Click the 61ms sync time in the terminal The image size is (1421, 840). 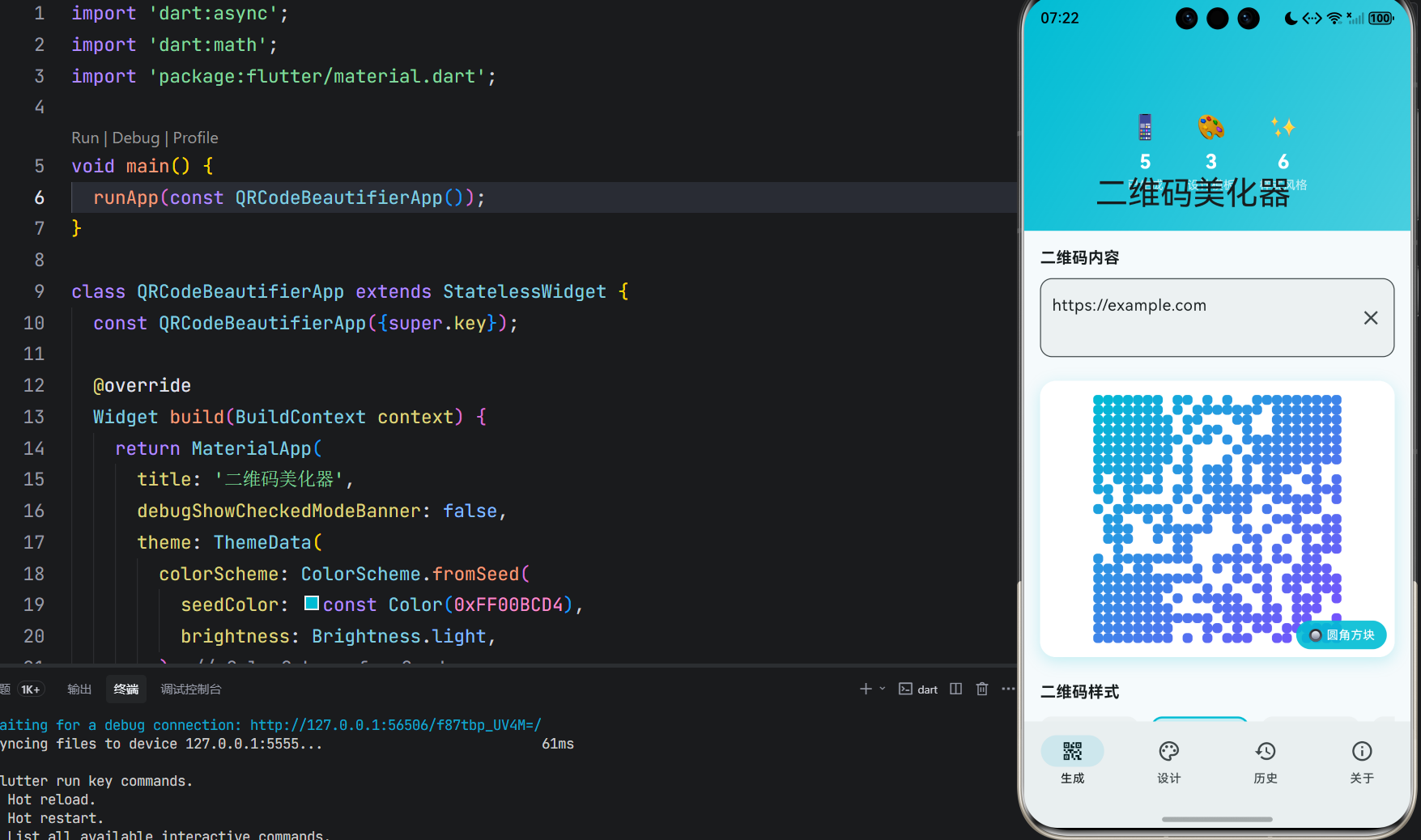tap(558, 744)
